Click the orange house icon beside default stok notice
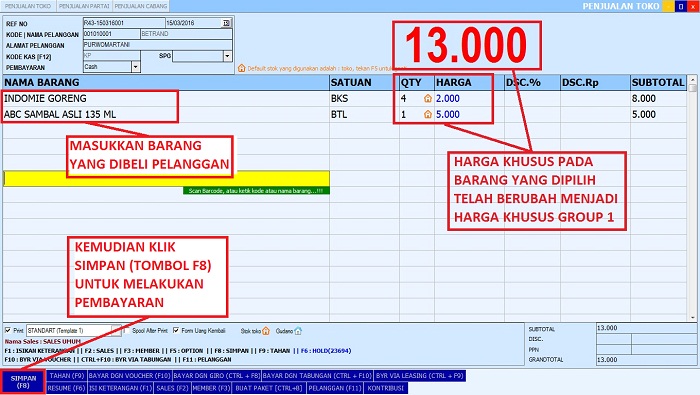Screen dimensions: 700x395 click(x=242, y=68)
